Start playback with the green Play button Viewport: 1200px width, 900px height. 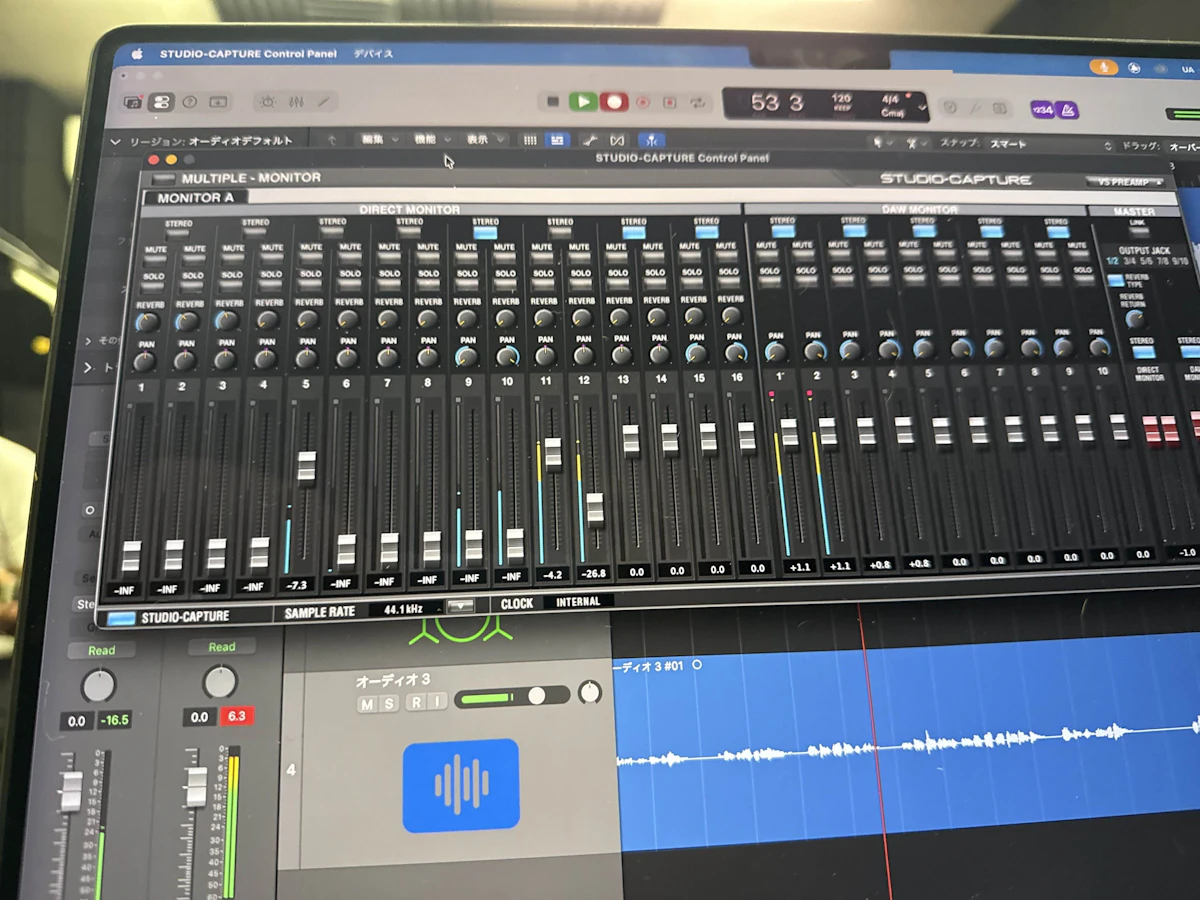click(x=583, y=102)
